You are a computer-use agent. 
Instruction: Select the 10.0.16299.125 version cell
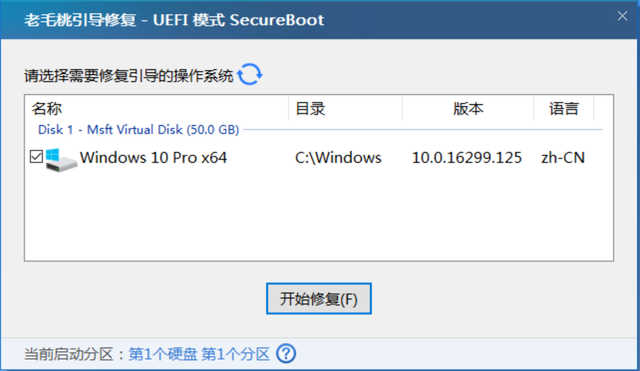[467, 158]
